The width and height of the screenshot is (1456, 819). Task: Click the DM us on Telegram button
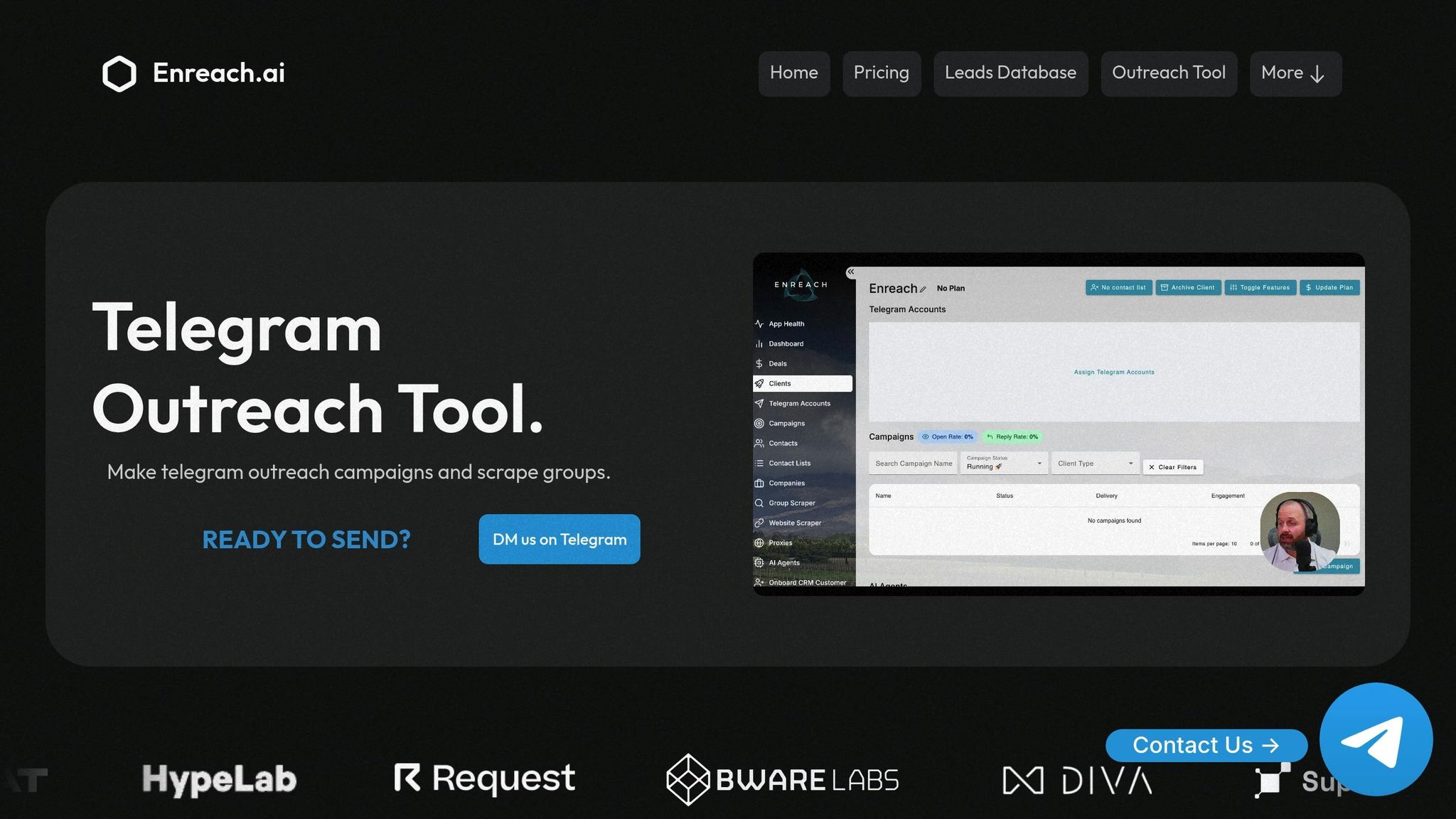[x=559, y=540]
